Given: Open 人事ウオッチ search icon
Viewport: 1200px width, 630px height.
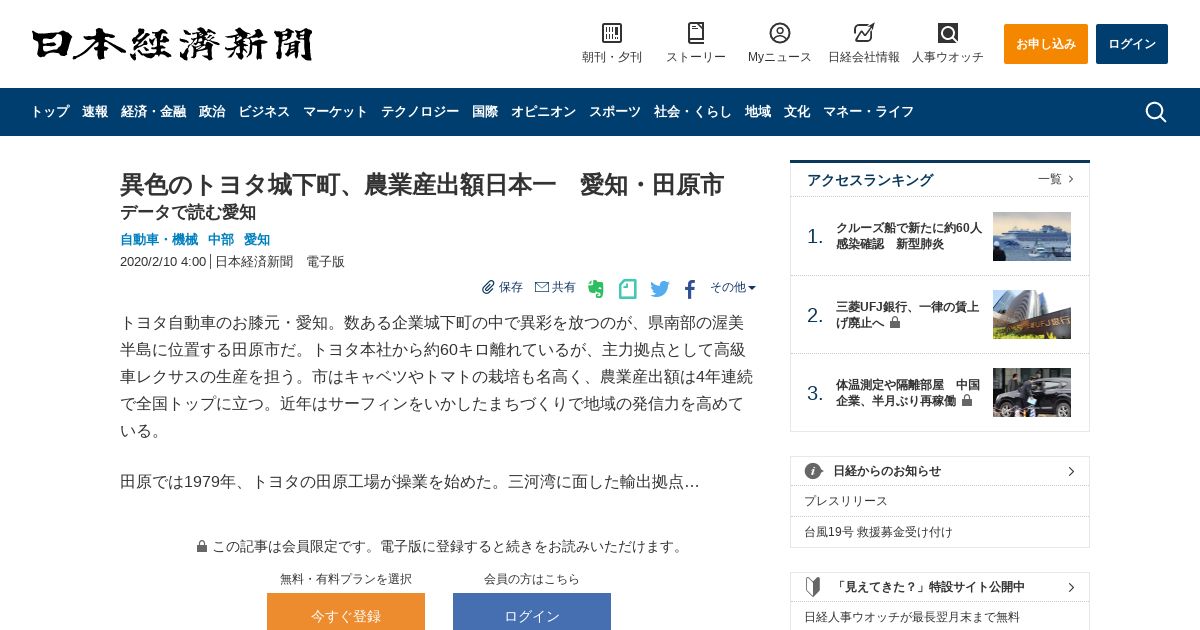Looking at the screenshot, I should pos(948,33).
